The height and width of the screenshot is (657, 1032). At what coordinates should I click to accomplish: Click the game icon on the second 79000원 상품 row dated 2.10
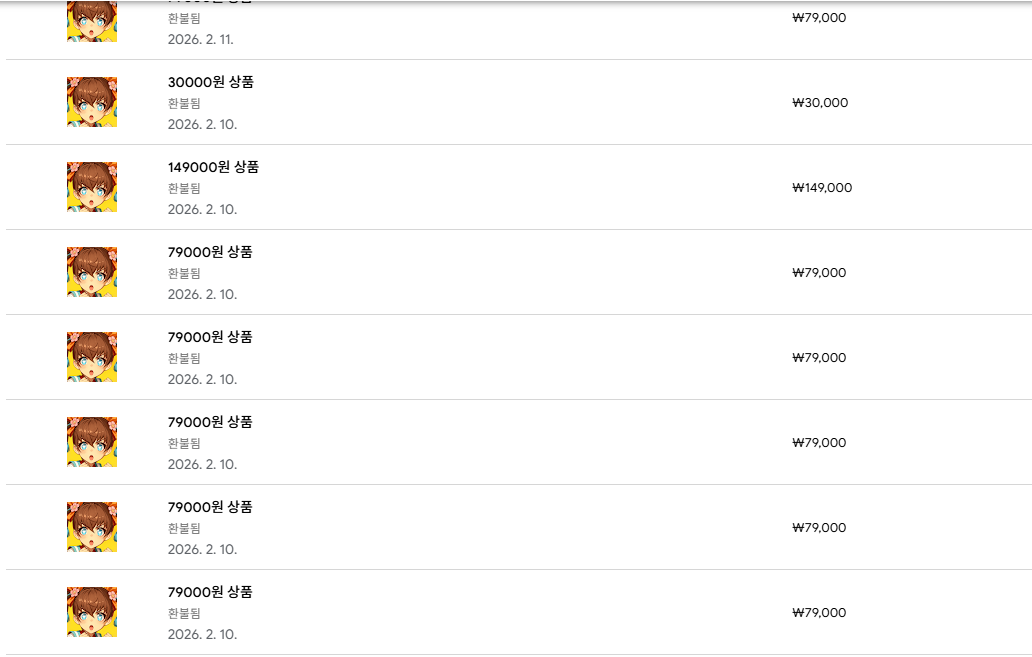pyautogui.click(x=92, y=357)
